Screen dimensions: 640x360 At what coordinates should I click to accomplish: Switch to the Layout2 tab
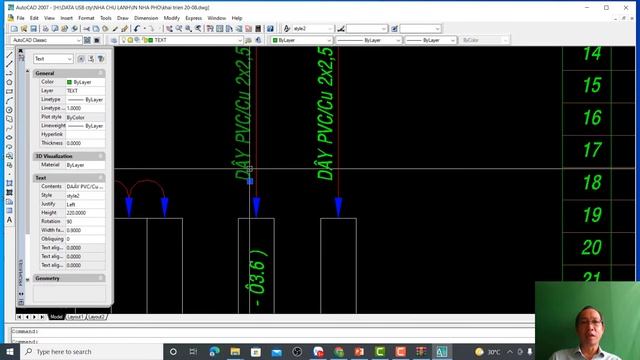(97, 317)
